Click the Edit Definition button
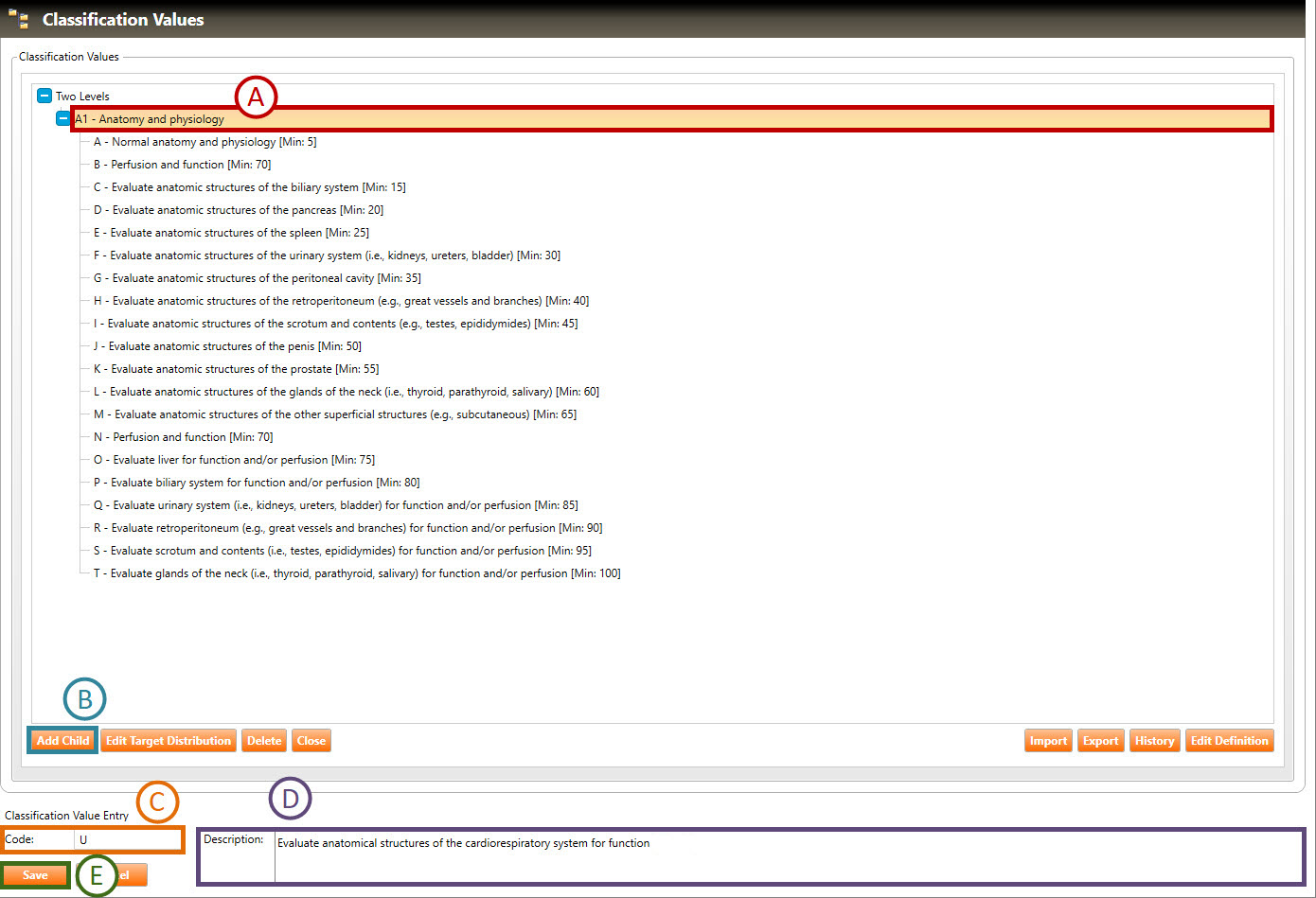This screenshot has height=898, width=1316. point(1229,741)
